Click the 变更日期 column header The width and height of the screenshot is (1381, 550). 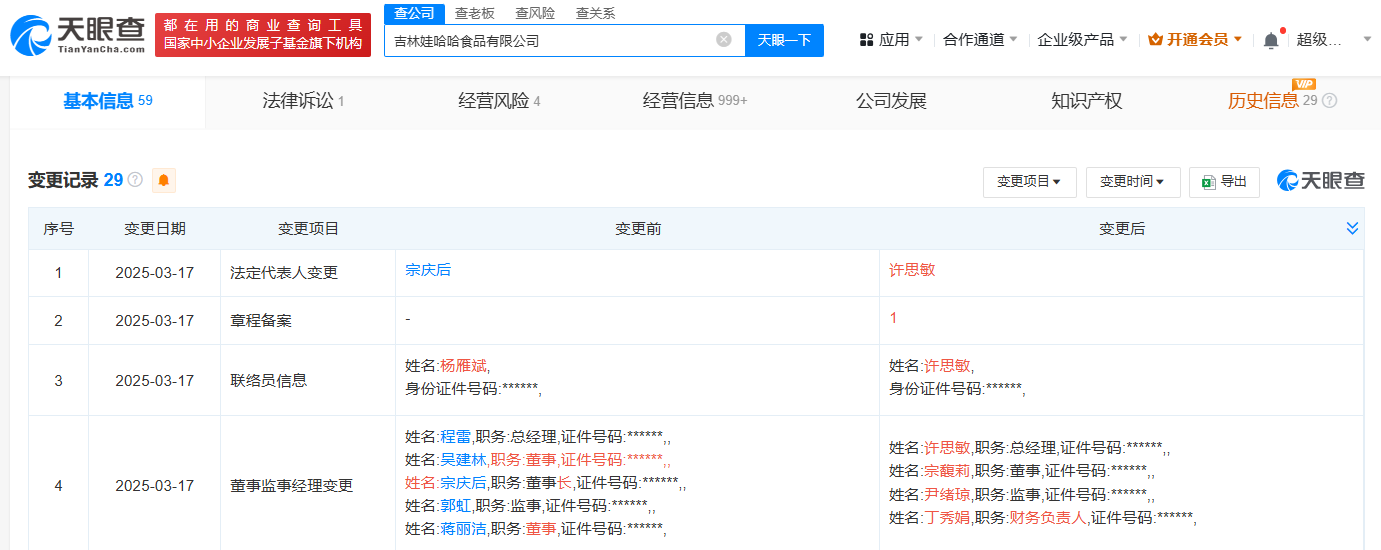point(155,229)
